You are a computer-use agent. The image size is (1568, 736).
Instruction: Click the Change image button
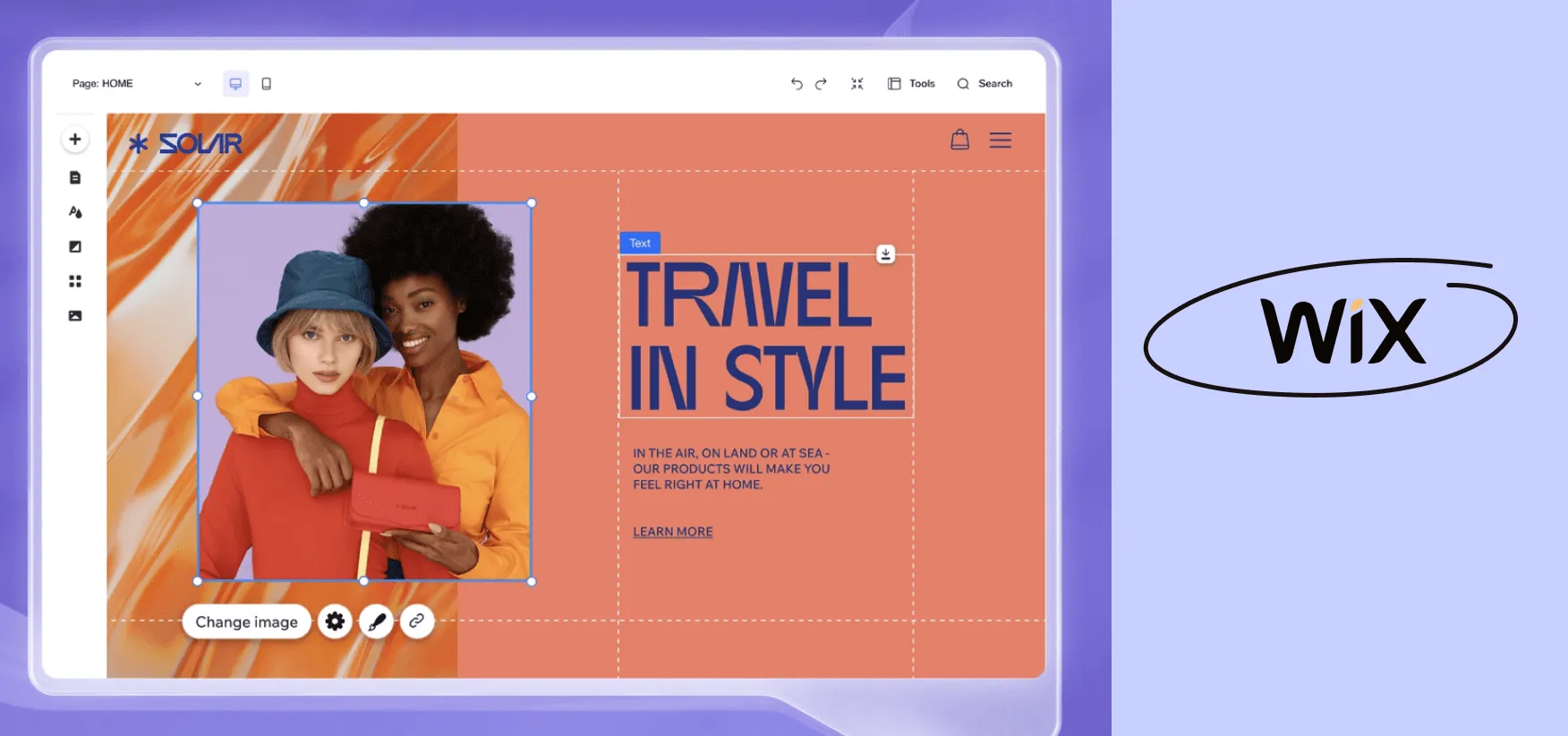point(247,621)
